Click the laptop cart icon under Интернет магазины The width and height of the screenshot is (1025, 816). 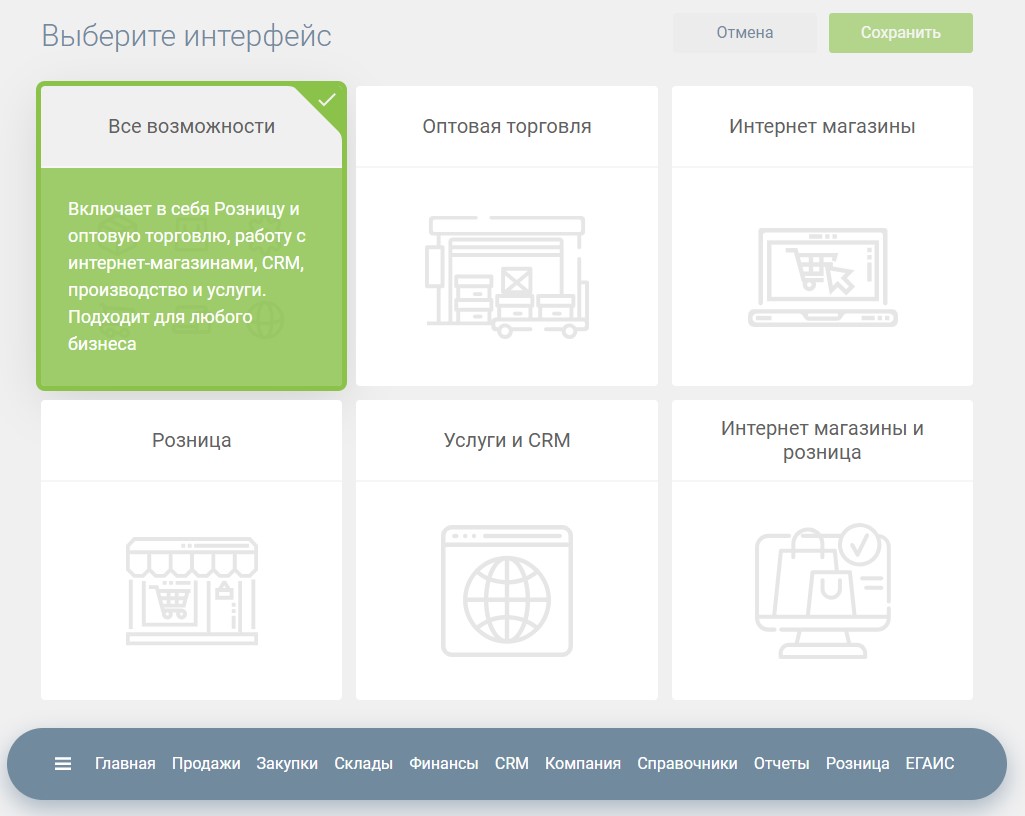pos(822,277)
